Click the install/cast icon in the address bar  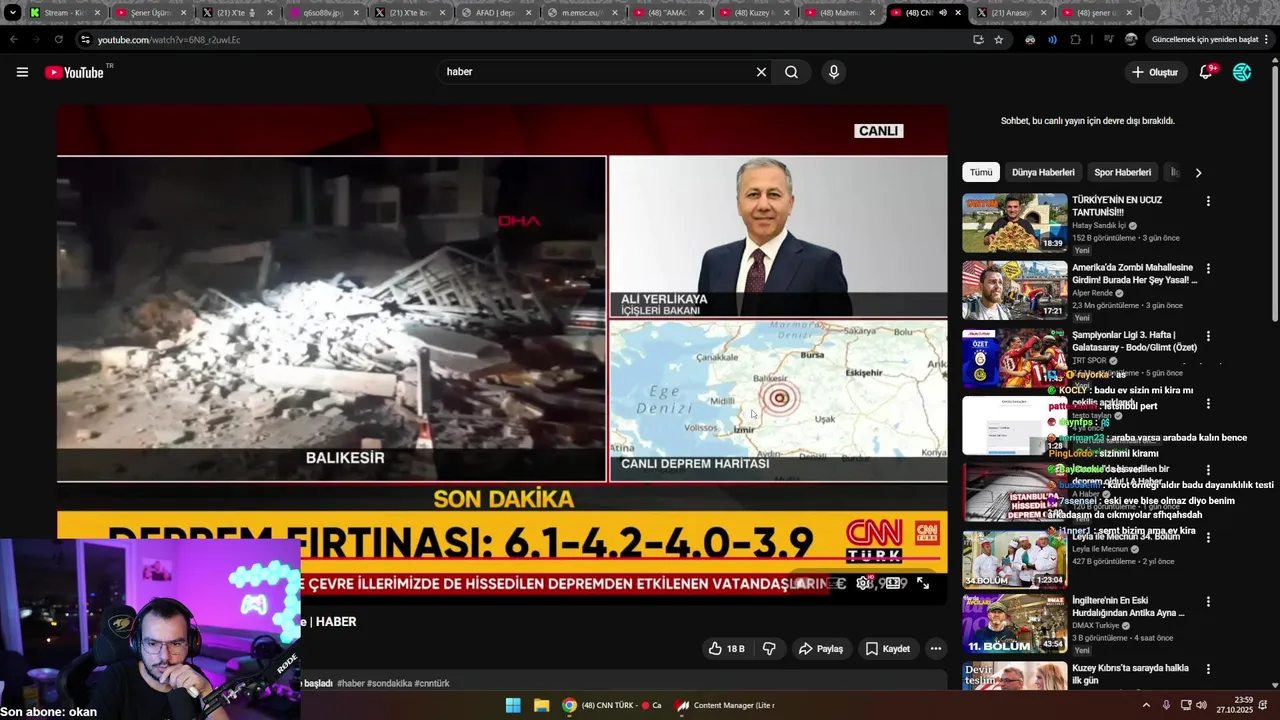(x=978, y=40)
